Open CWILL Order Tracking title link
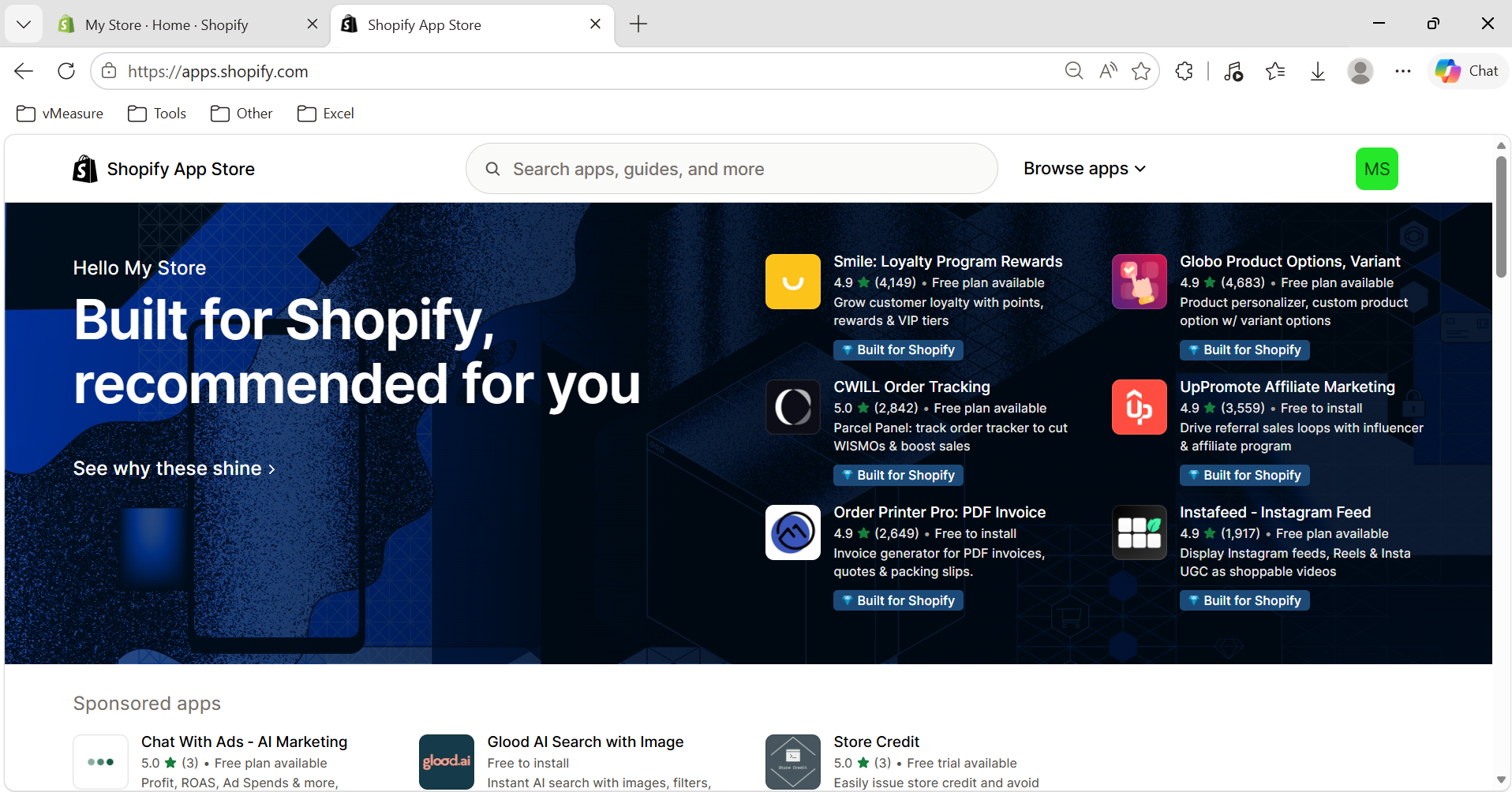 [x=911, y=387]
